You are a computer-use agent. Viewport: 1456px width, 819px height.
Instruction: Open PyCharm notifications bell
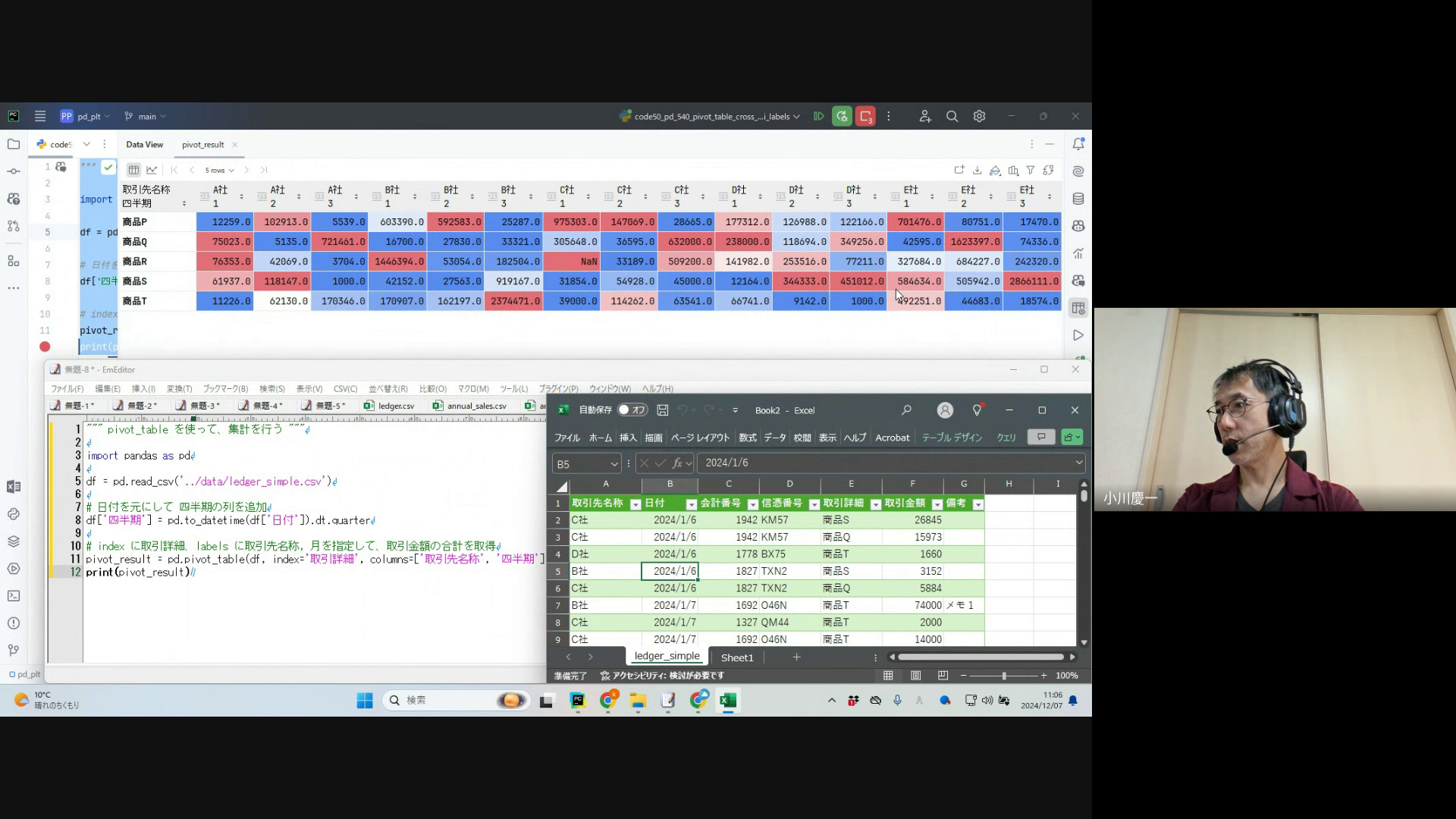(x=1078, y=144)
